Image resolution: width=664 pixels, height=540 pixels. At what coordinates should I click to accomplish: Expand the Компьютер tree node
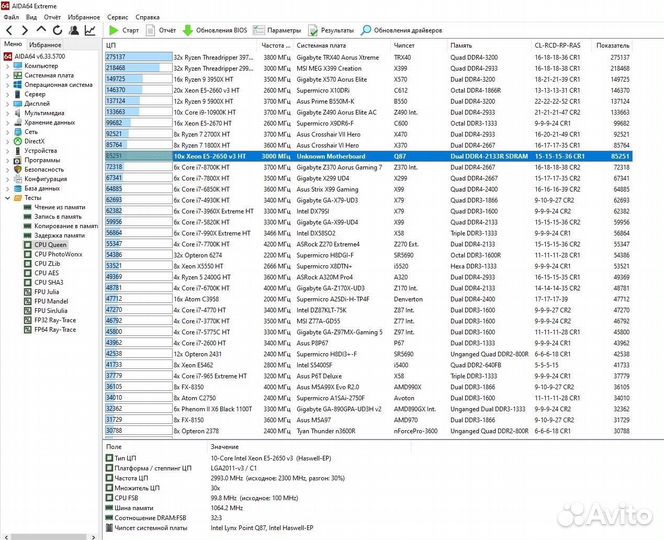7,66
